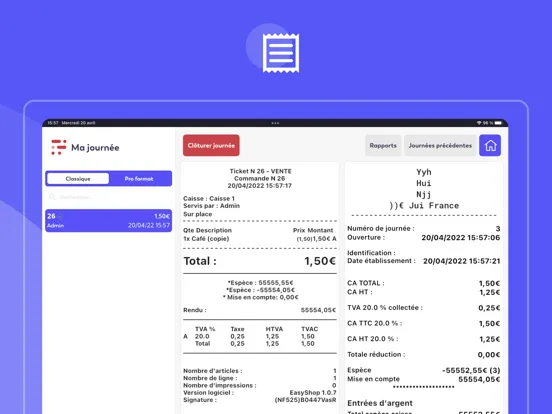Click the 'Mise en compte' report label
This screenshot has width=552, height=414.
click(x=374, y=379)
